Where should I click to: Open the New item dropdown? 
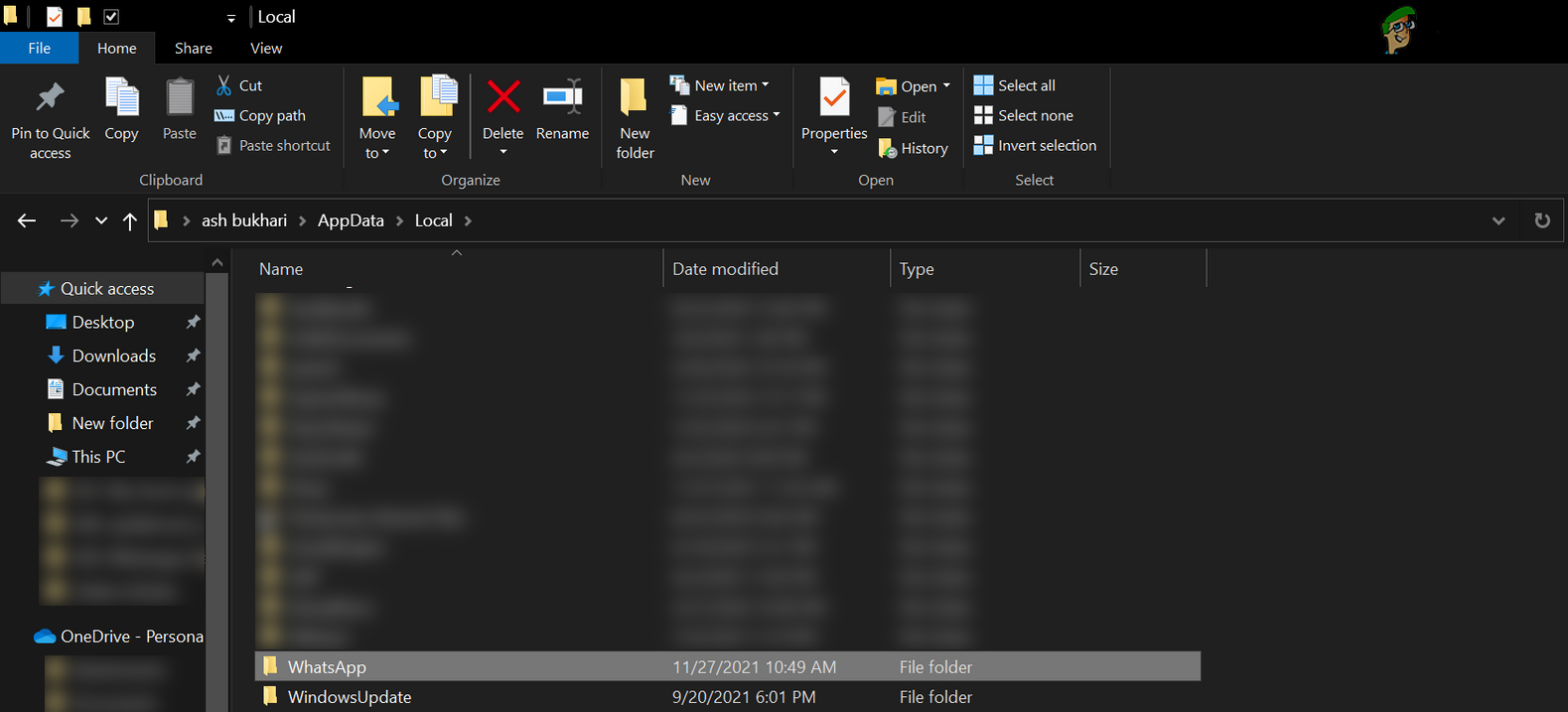point(720,85)
